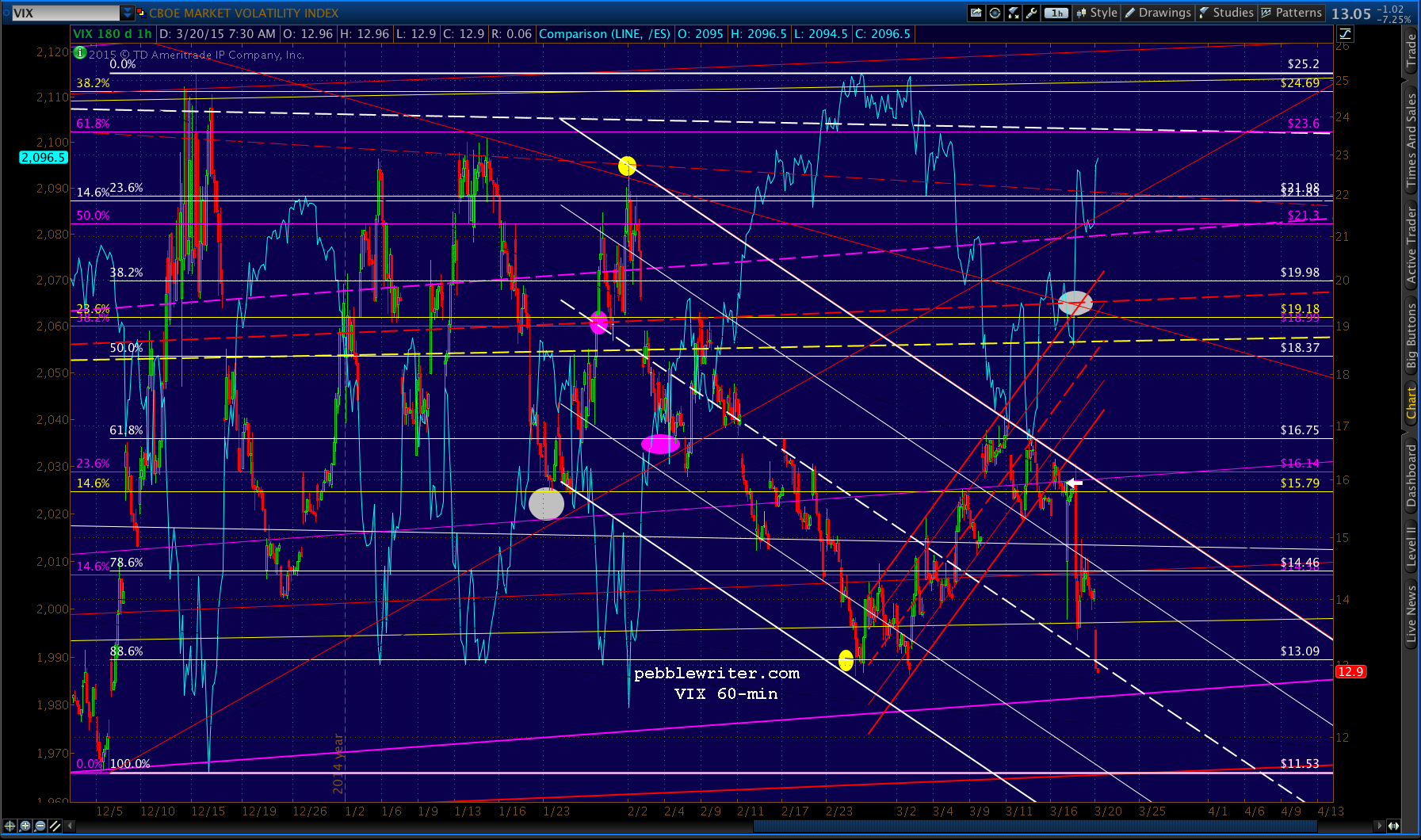This screenshot has width=1421, height=840.
Task: Open the Trade side tab
Action: pos(1411,51)
